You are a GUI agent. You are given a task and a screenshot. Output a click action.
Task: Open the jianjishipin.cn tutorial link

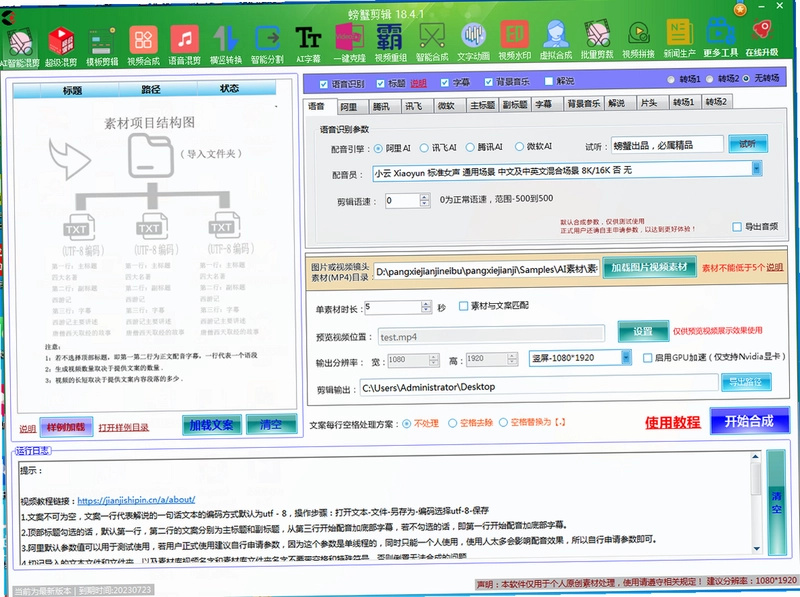click(136, 500)
